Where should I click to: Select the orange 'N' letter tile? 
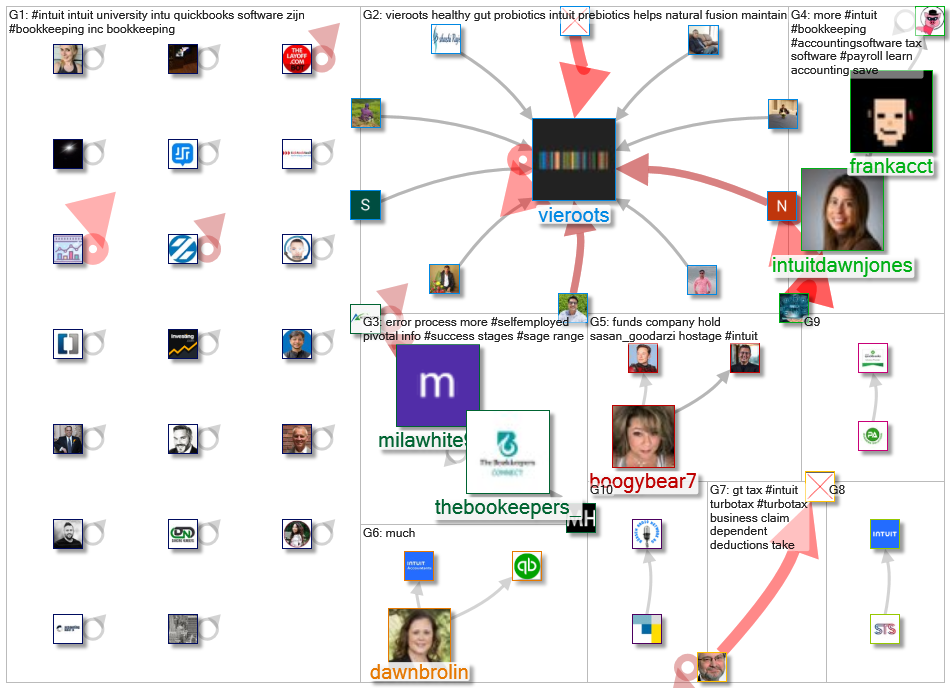[x=782, y=206]
